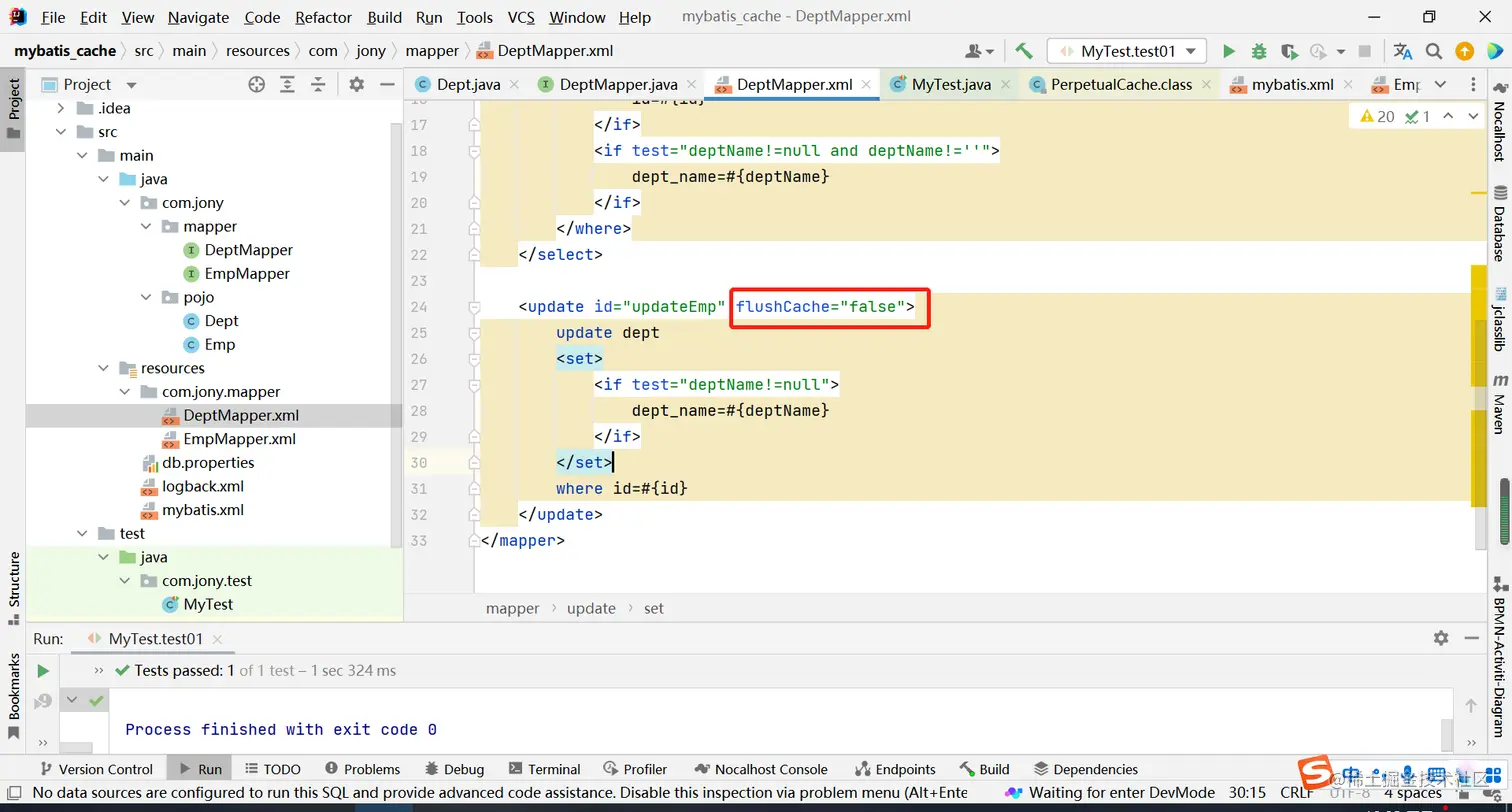Switch to the mybatis.xml editor tab
This screenshot has height=812, width=1512.
coord(1293,85)
